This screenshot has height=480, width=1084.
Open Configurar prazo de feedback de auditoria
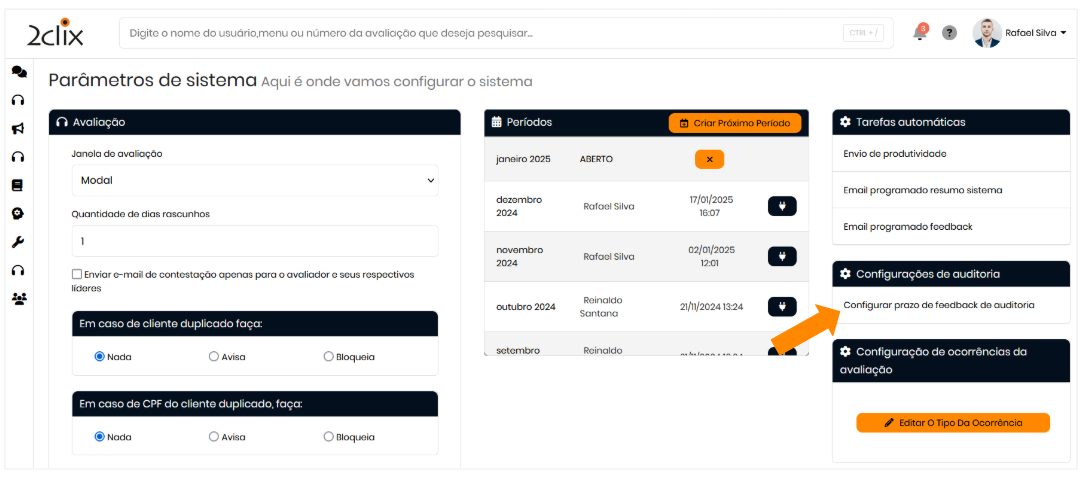click(938, 305)
